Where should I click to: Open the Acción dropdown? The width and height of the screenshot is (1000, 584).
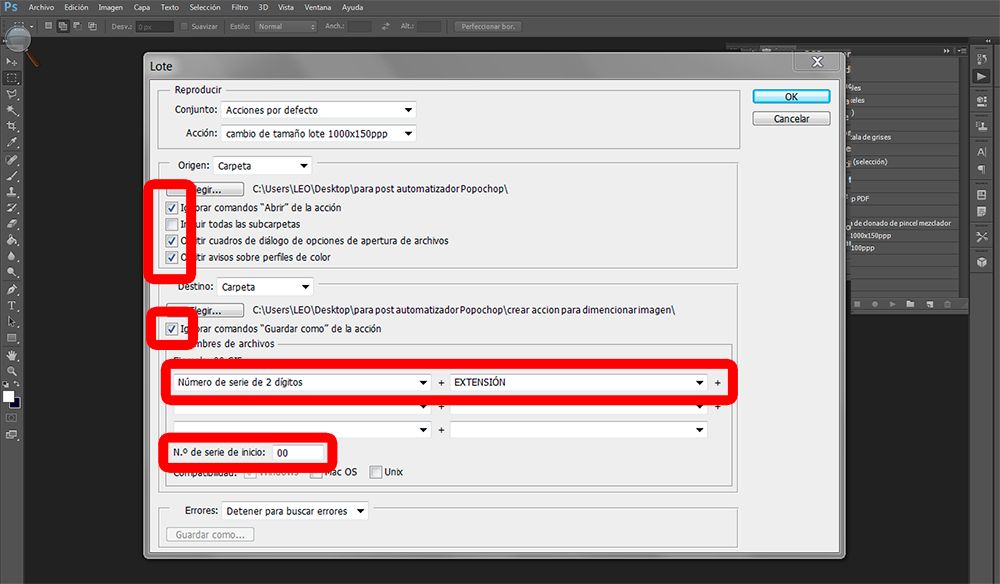(x=318, y=134)
